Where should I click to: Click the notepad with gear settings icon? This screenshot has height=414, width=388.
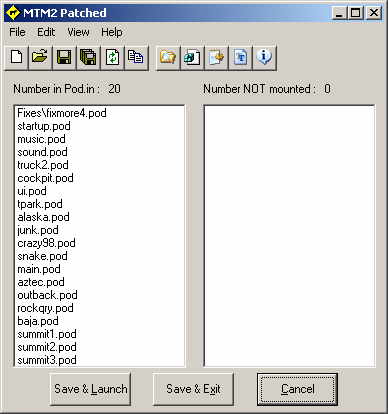[x=216, y=58]
